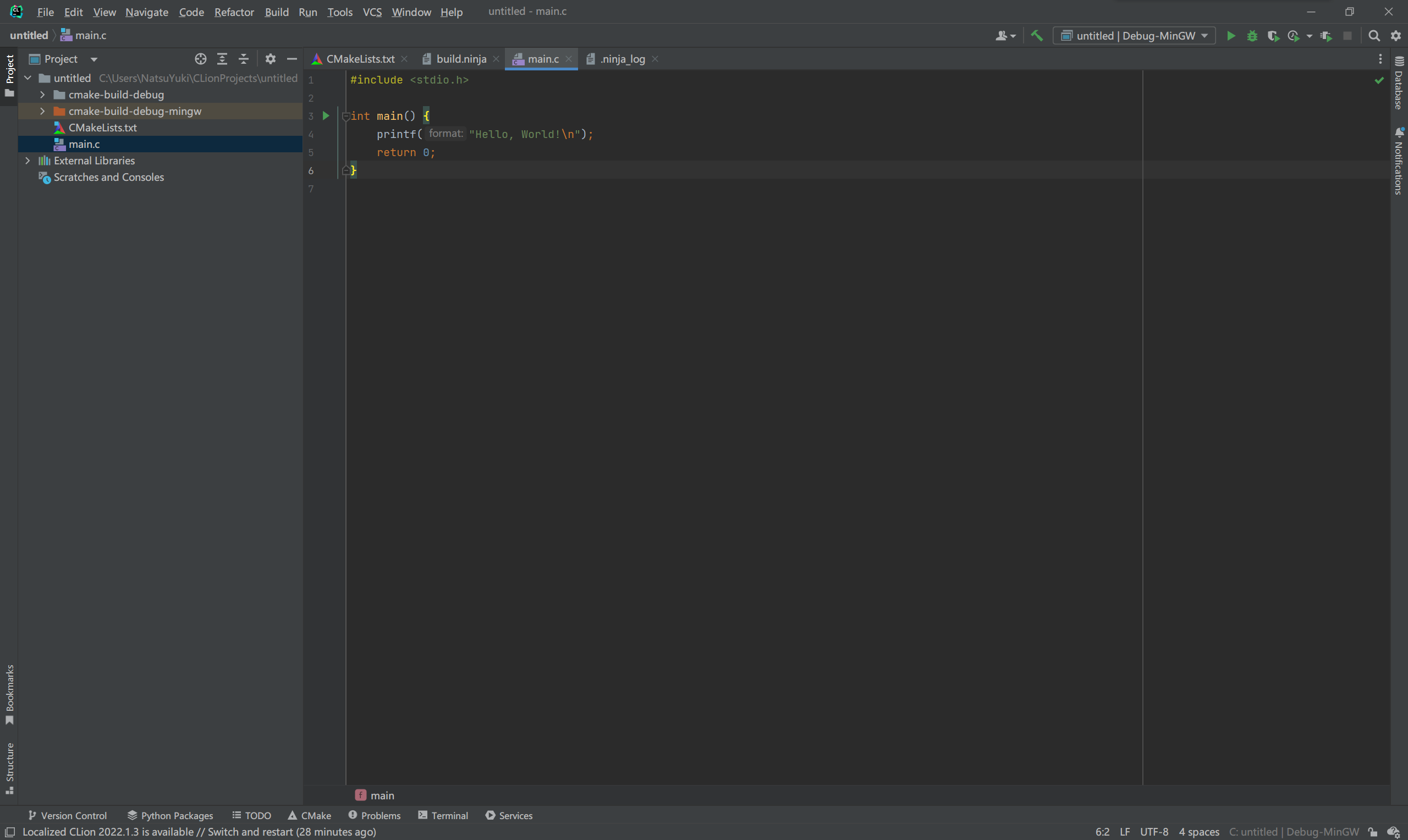This screenshot has width=1408, height=840.
Task: Select opened file locator target icon
Action: [x=200, y=59]
